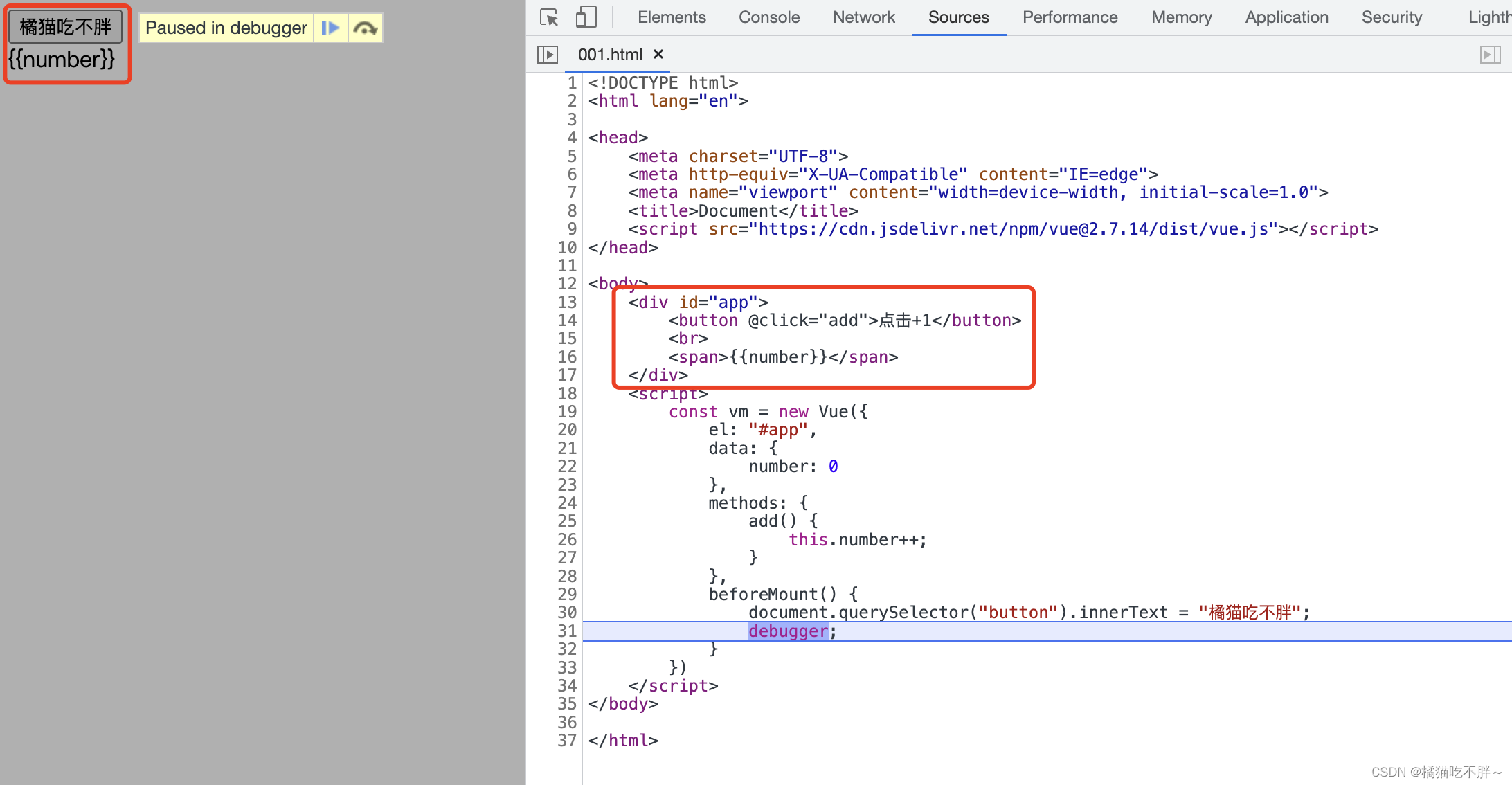The height and width of the screenshot is (785, 1512).
Task: Click the meta charset UTF-8 line
Action: tap(738, 156)
